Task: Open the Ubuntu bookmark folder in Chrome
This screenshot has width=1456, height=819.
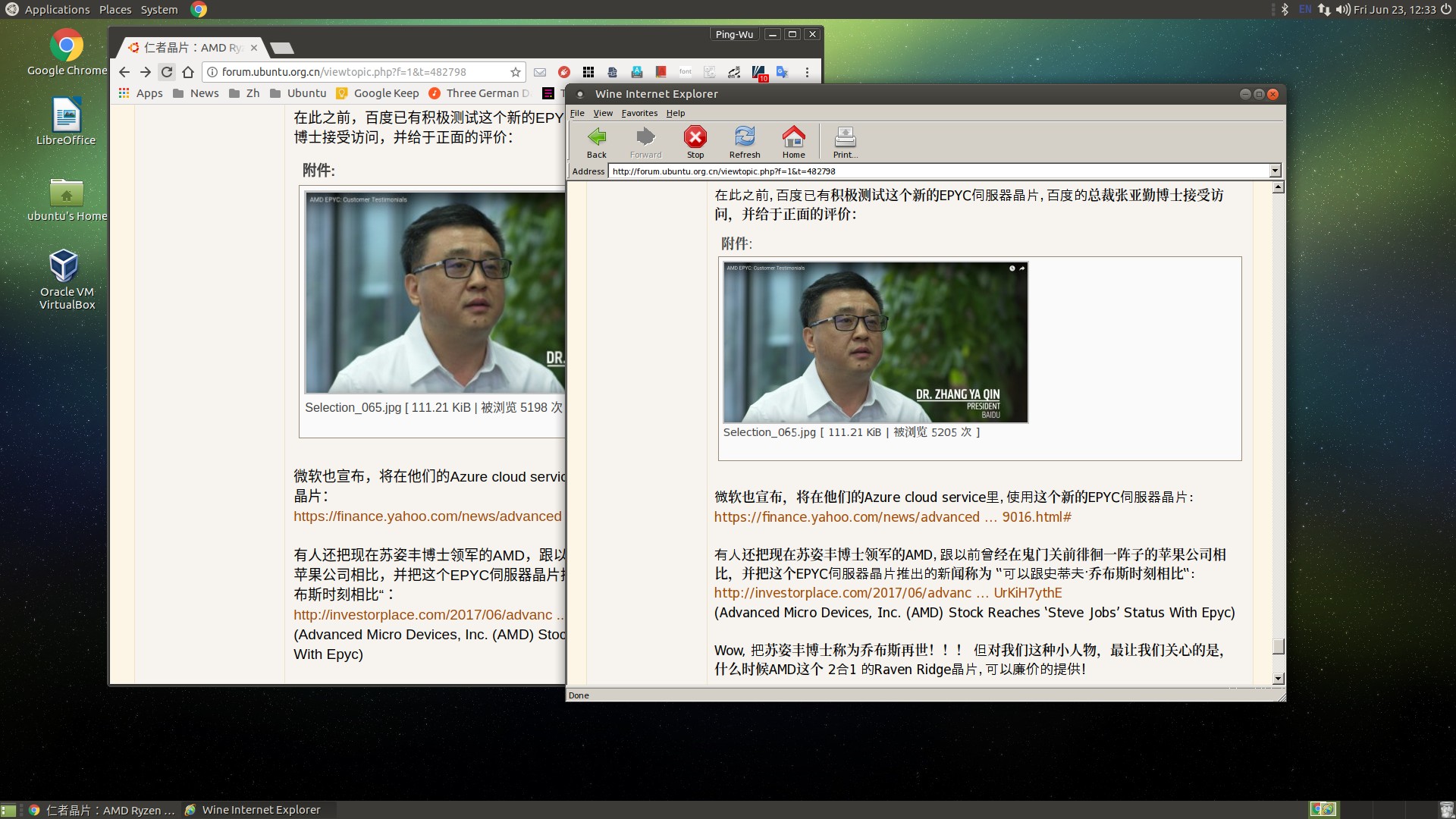Action: [x=298, y=93]
